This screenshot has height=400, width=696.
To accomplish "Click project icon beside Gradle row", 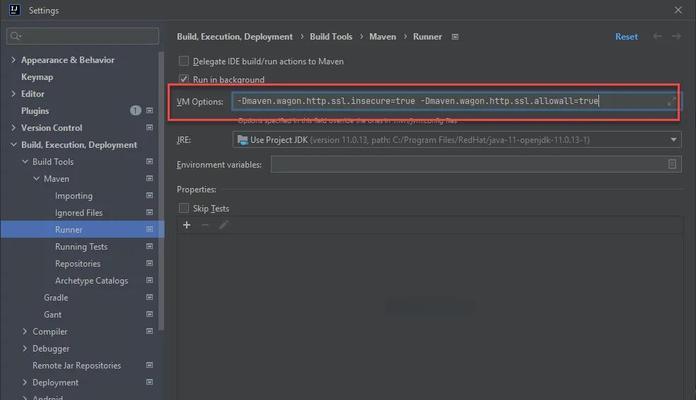I will (150, 297).
